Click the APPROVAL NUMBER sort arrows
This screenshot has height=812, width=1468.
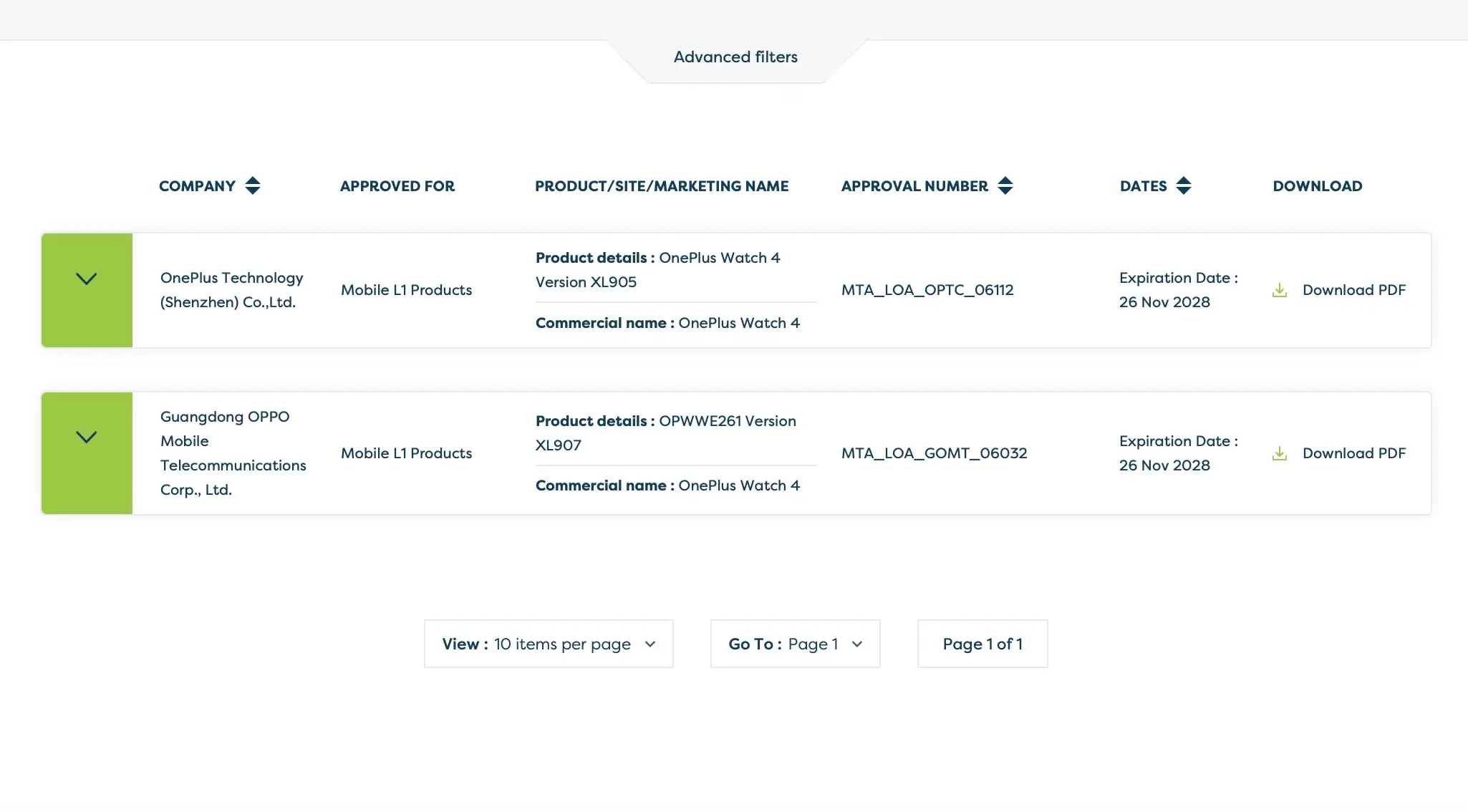1005,186
